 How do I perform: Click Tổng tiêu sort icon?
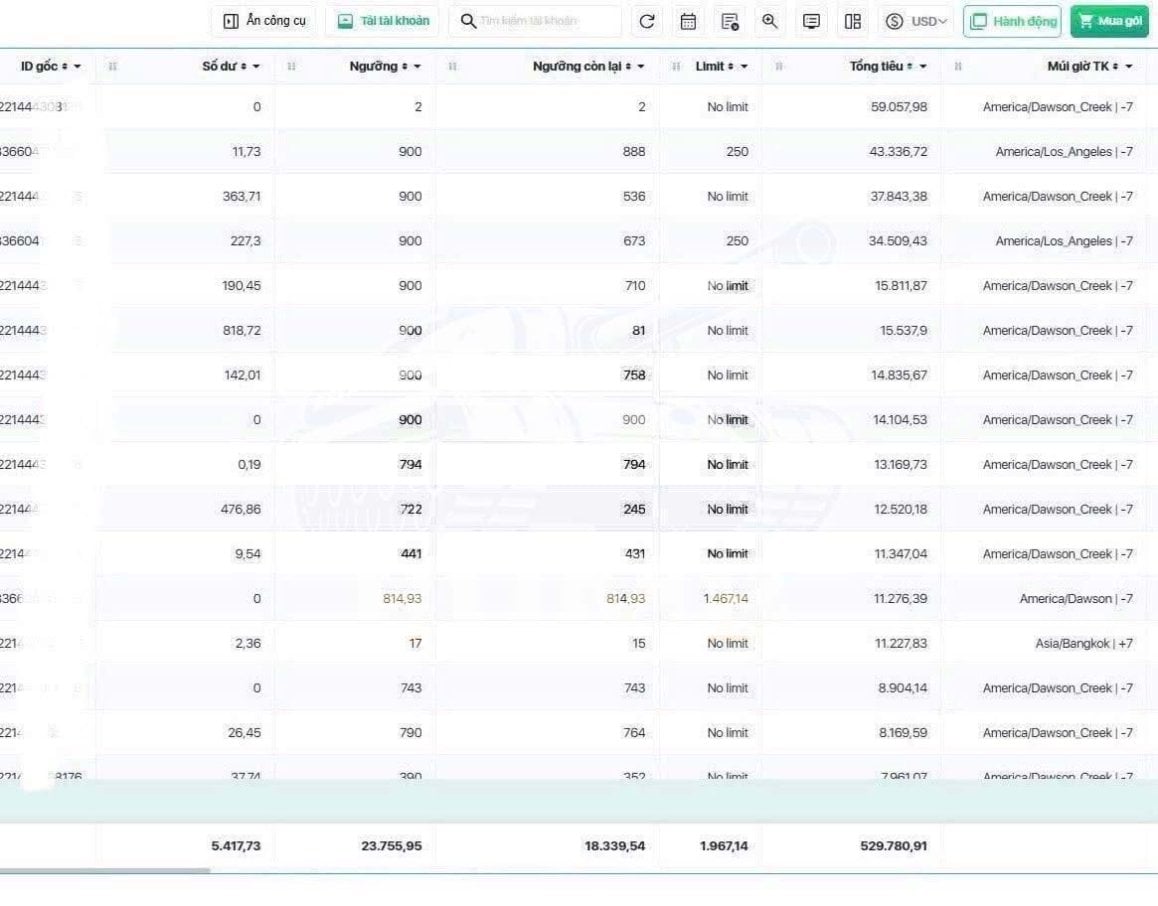tap(910, 66)
